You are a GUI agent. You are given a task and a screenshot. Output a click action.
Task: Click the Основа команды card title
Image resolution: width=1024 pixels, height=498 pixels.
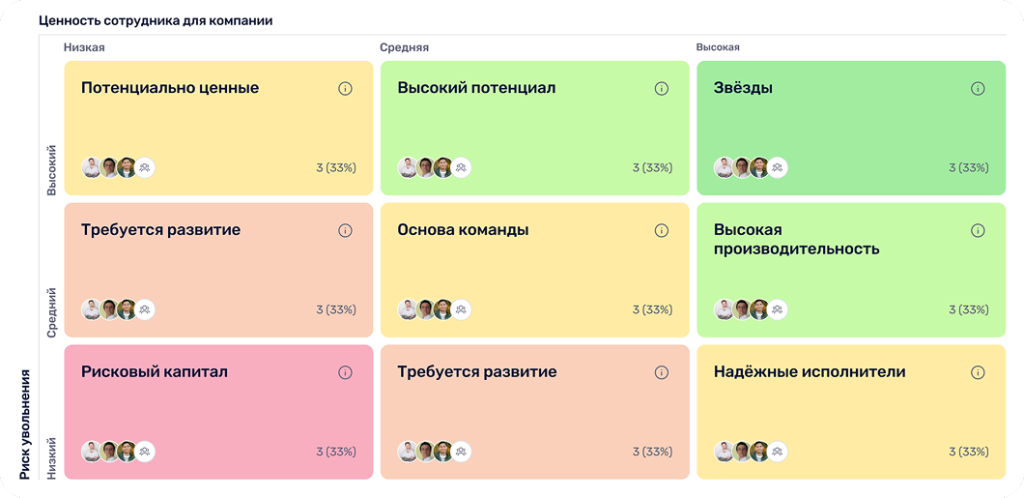(x=462, y=230)
